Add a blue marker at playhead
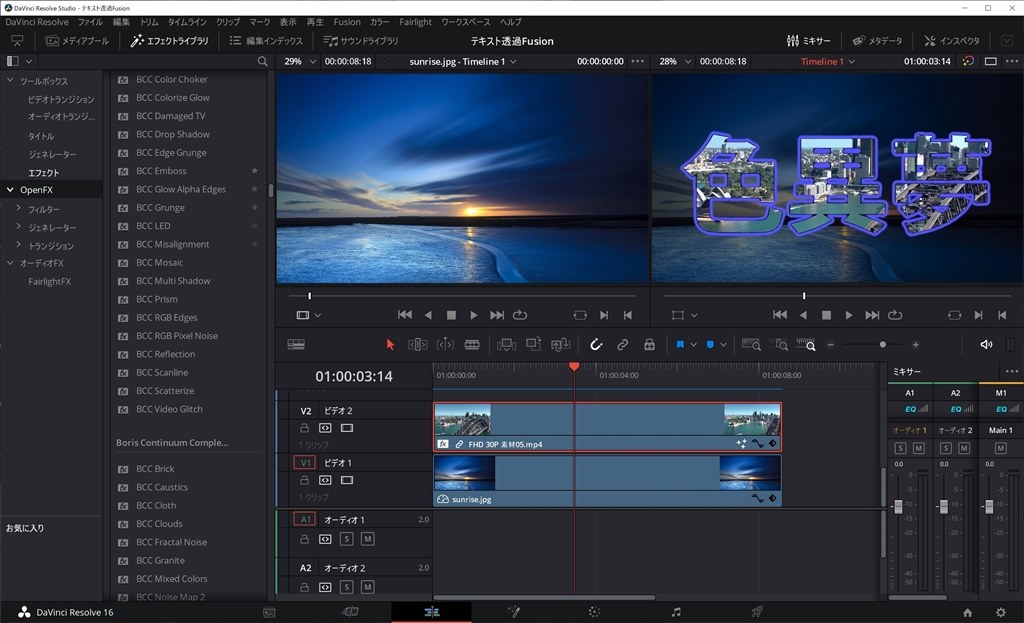This screenshot has height=623, width=1024. [x=710, y=344]
